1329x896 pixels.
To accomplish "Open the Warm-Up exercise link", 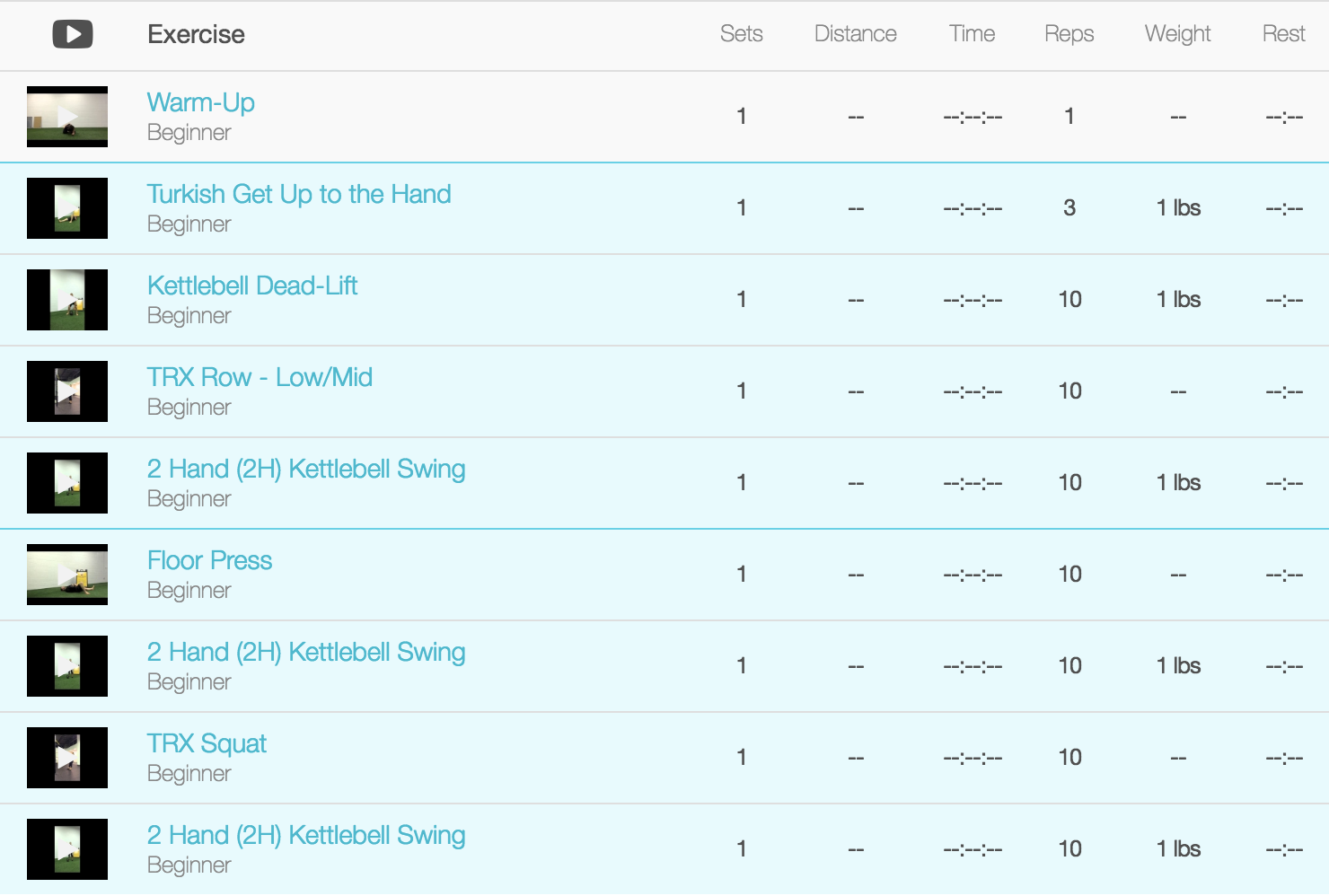I will [x=201, y=102].
